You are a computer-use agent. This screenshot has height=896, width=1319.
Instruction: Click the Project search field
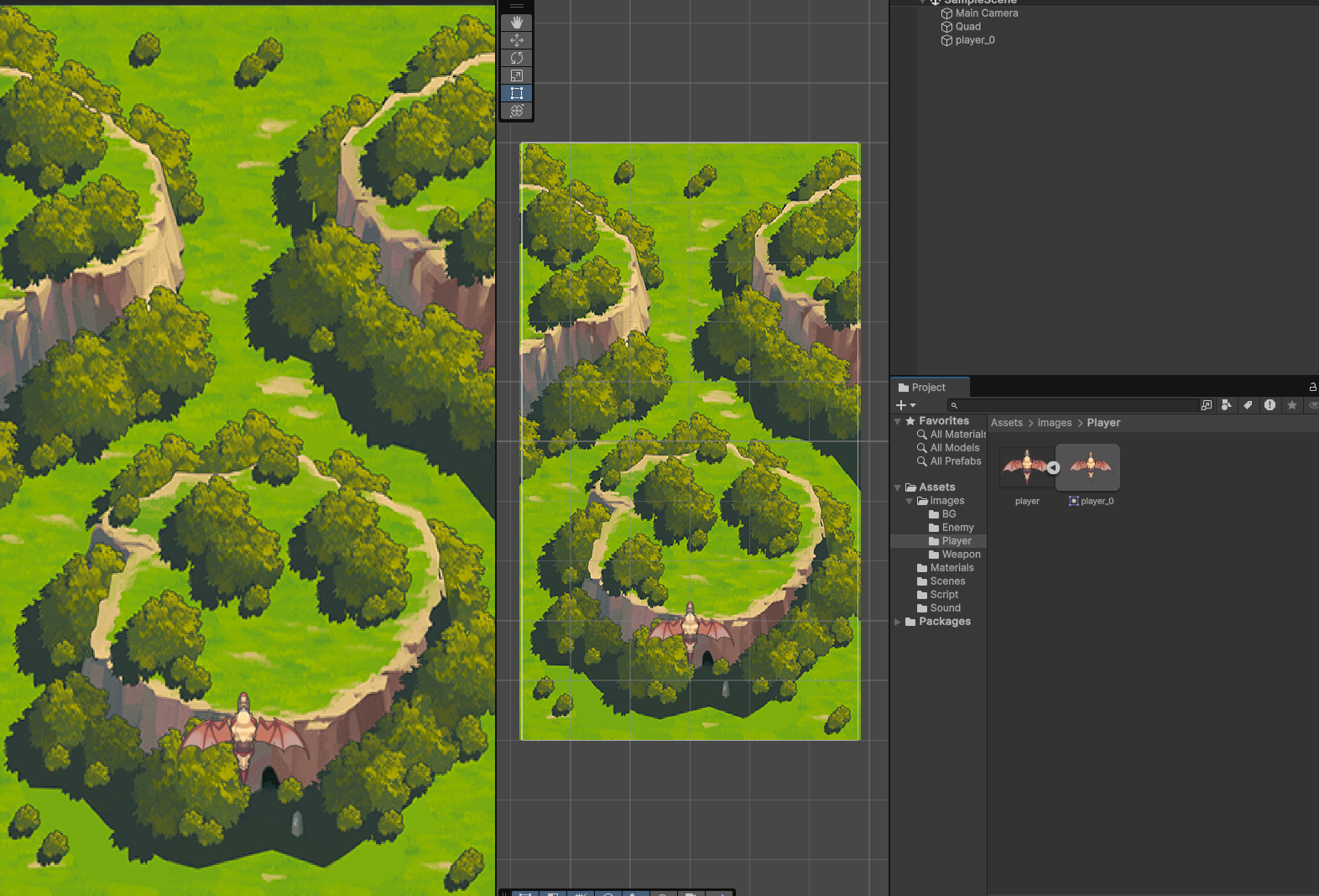click(x=1073, y=405)
